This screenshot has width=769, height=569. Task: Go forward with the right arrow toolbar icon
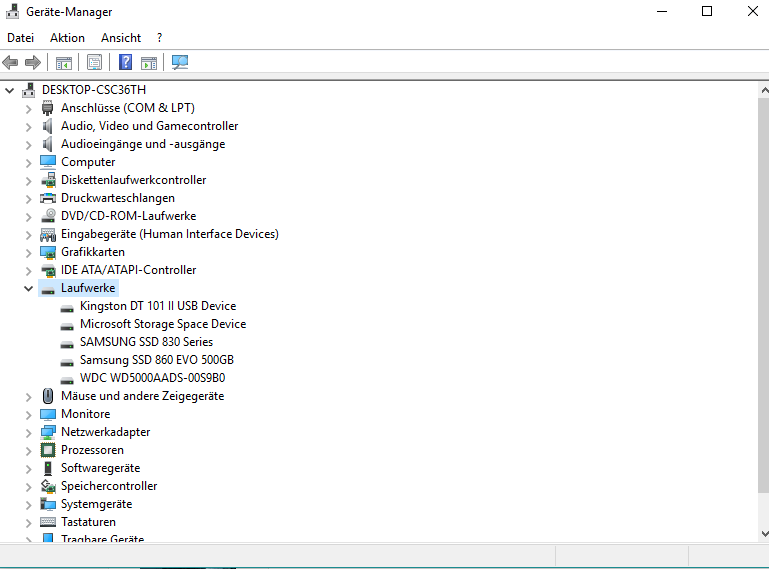click(x=33, y=62)
